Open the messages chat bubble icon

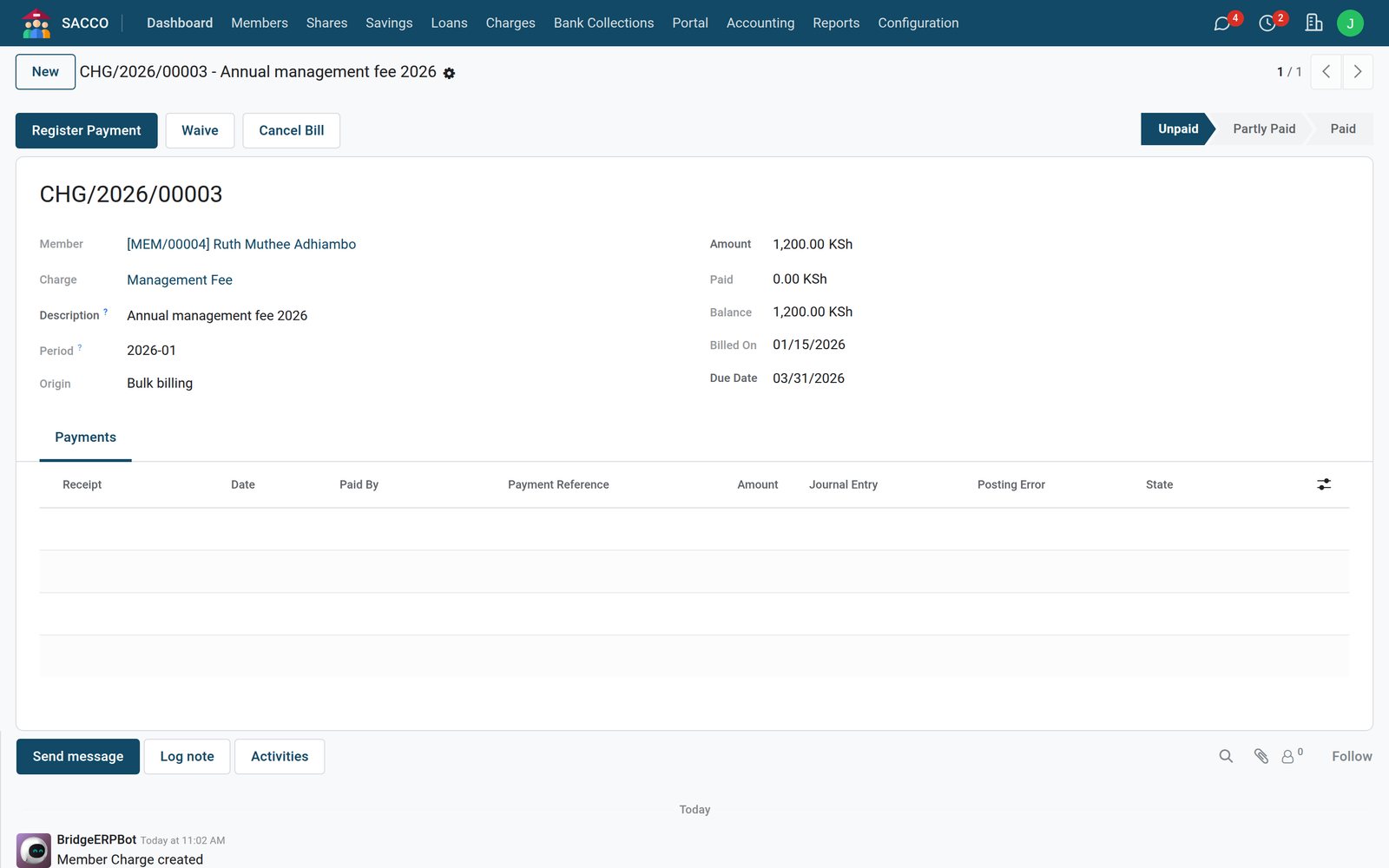pyautogui.click(x=1222, y=23)
